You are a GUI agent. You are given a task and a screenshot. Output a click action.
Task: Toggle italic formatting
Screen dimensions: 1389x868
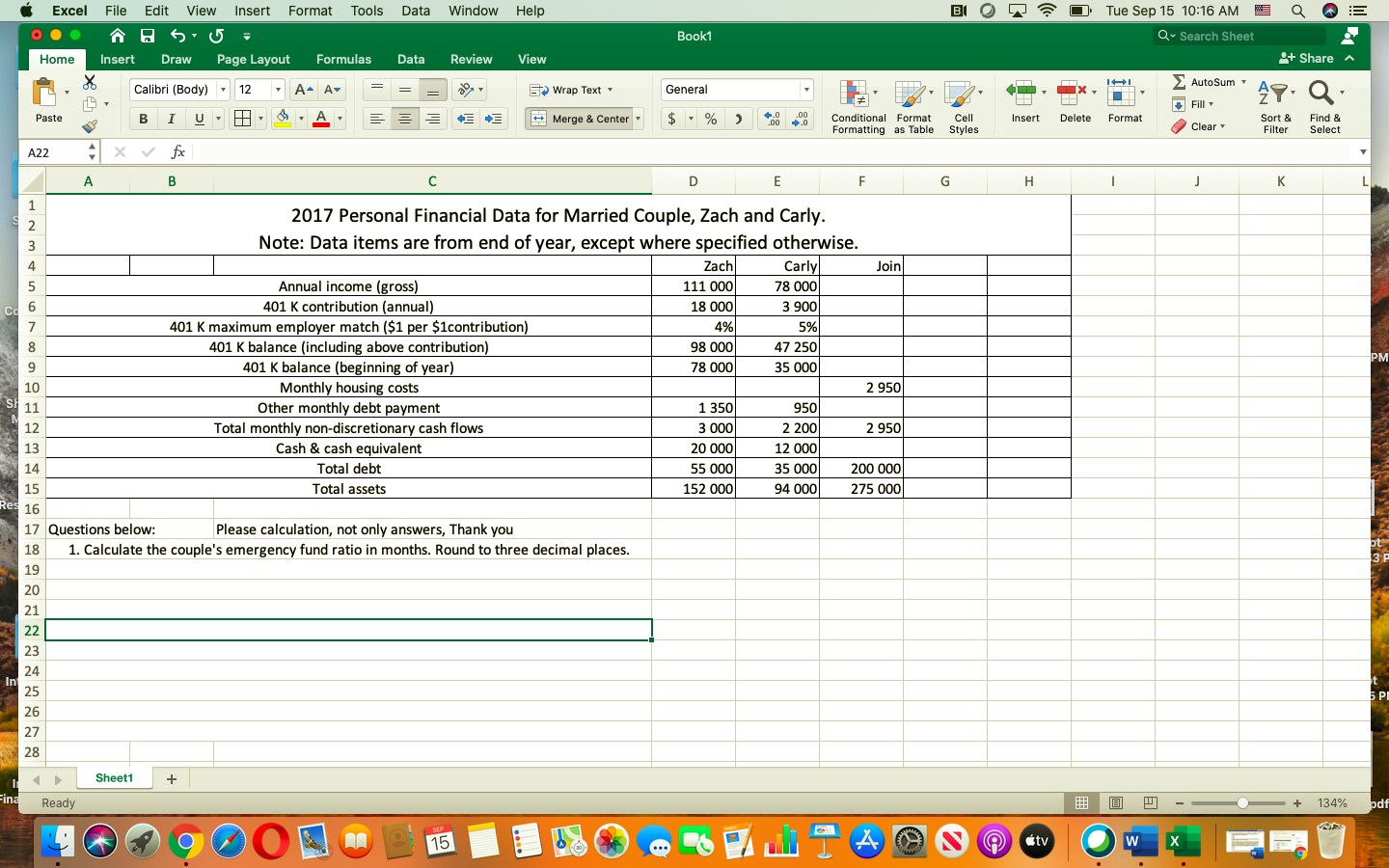tap(171, 119)
